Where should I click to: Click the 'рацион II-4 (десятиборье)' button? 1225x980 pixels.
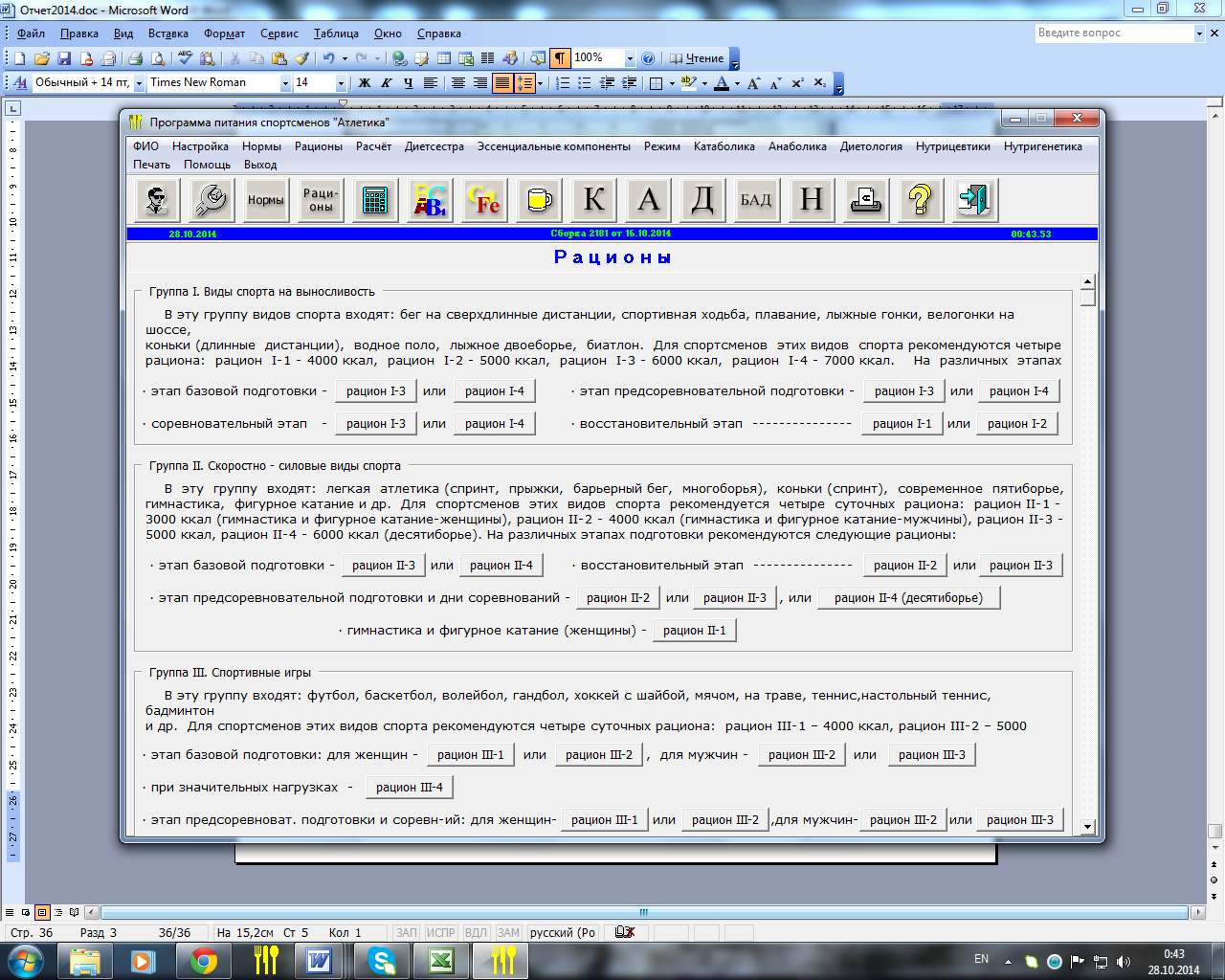coord(908,598)
